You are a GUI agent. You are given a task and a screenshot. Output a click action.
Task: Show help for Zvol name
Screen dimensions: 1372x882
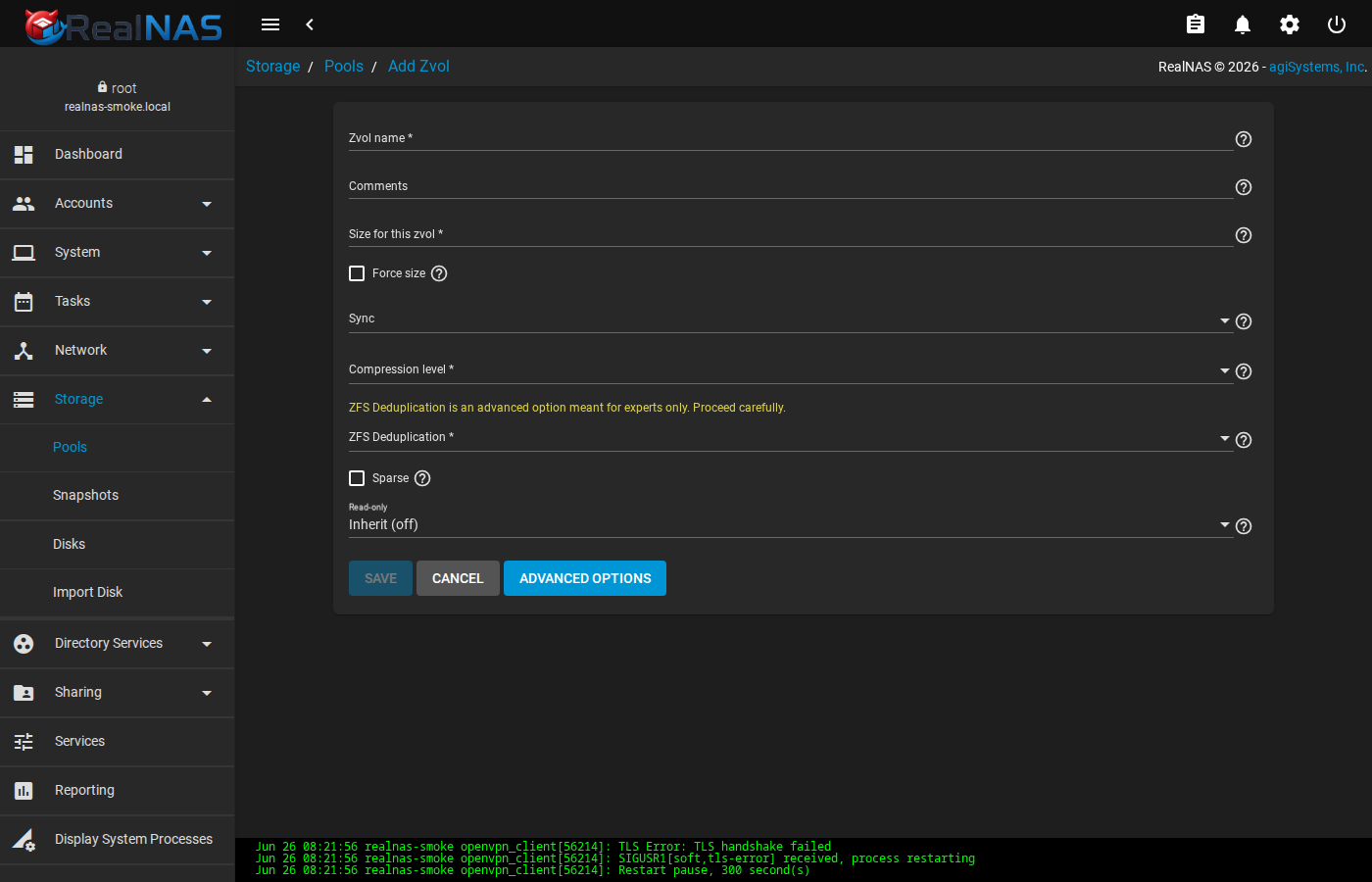point(1244,139)
